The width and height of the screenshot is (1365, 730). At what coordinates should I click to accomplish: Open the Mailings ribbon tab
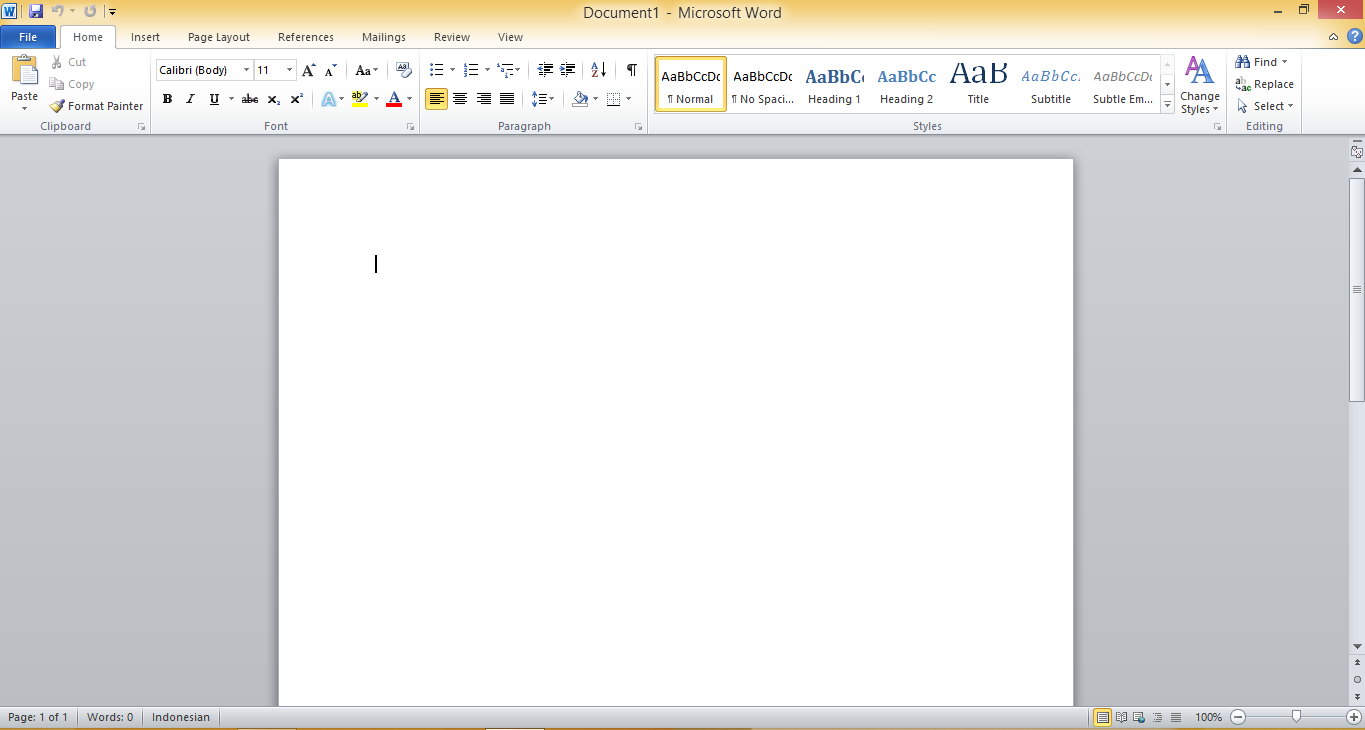[383, 37]
